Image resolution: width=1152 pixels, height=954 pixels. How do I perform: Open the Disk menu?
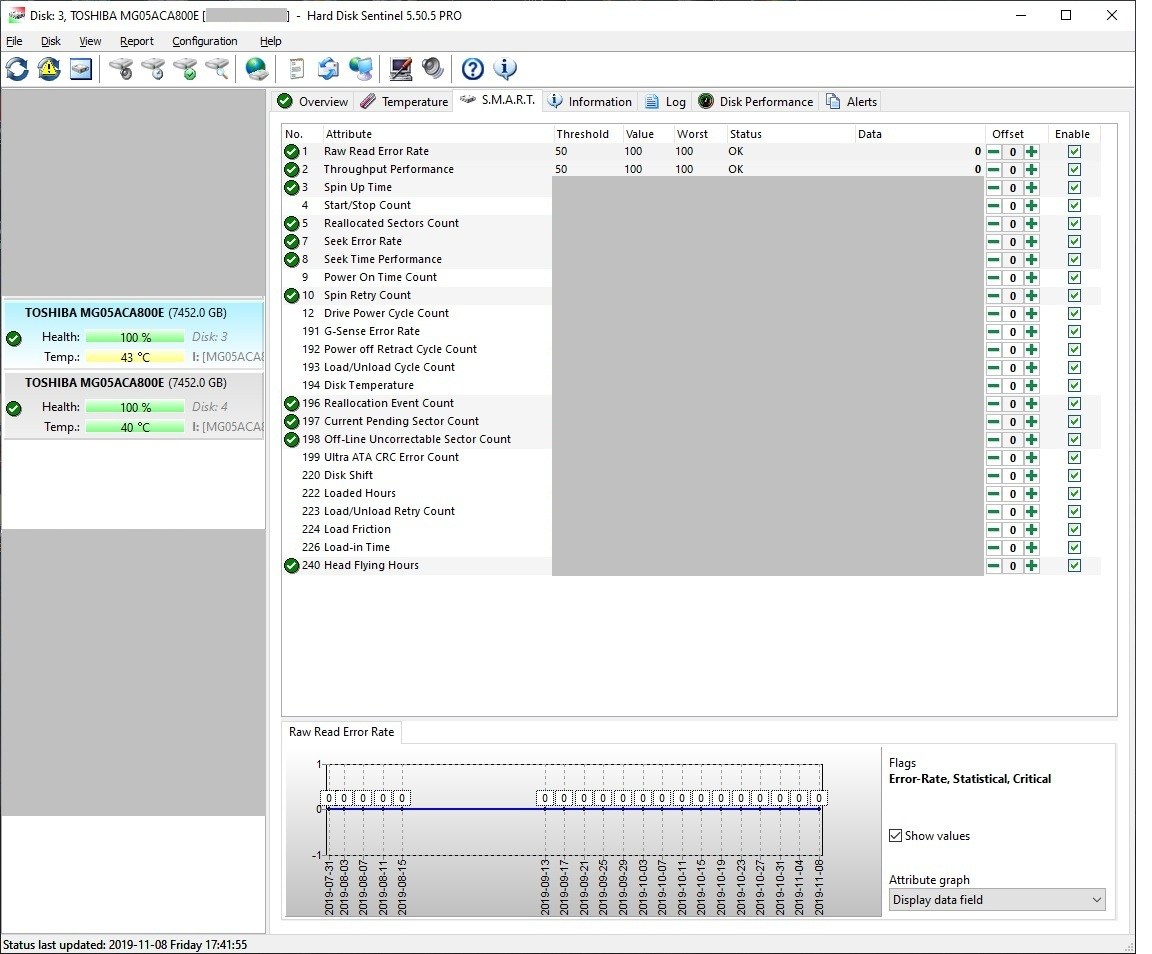click(51, 41)
